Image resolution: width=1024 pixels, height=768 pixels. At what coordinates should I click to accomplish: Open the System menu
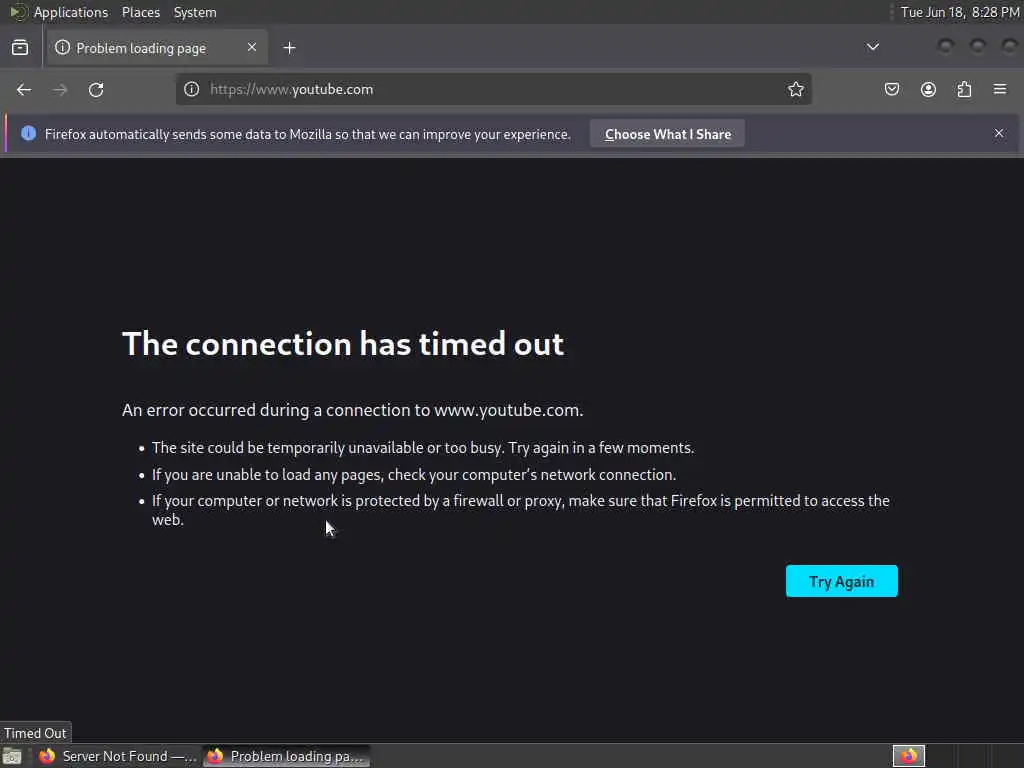click(x=195, y=12)
